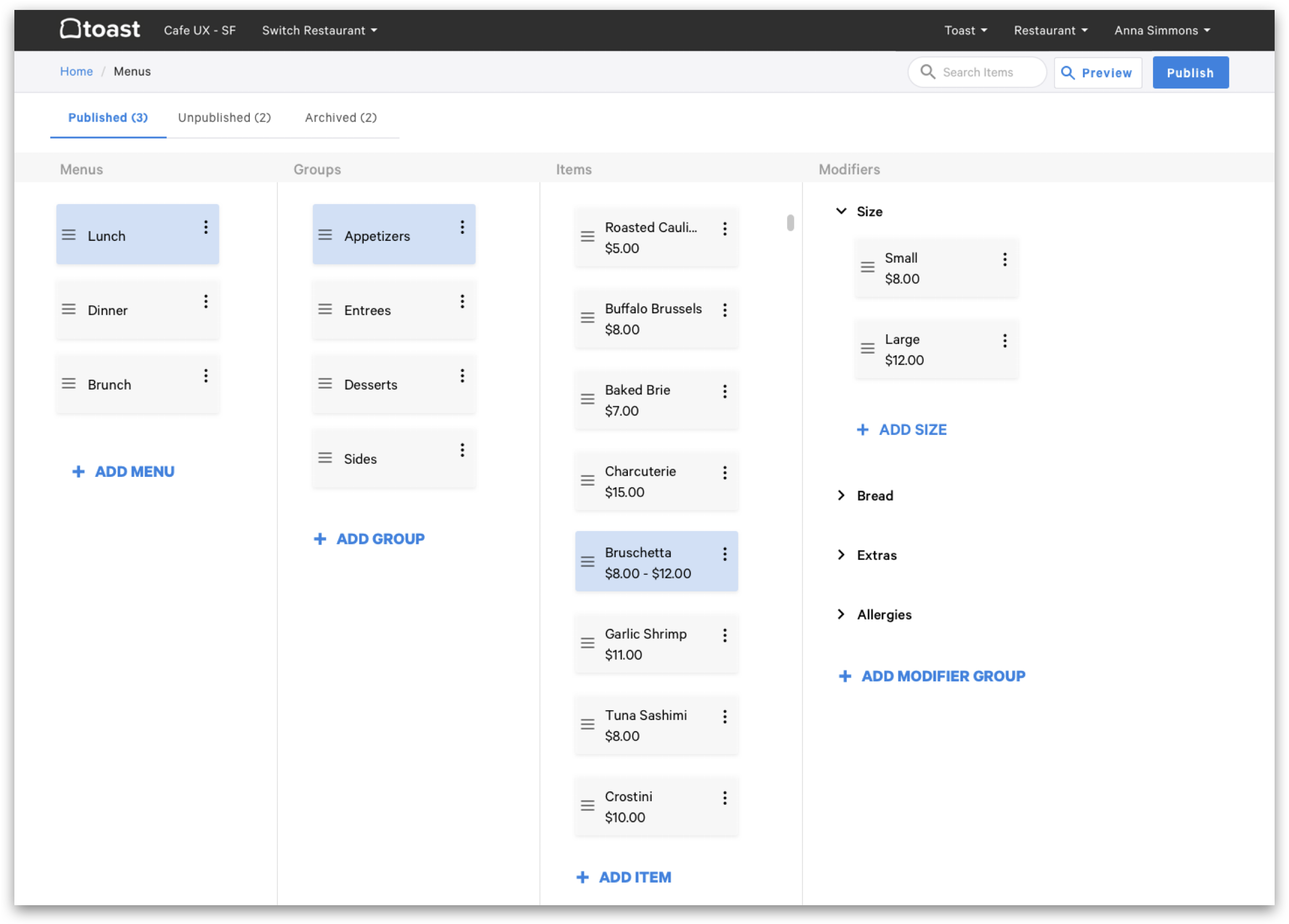Viewport: 1289px width, 924px height.
Task: Open the Dinner menu options kebab
Action: (206, 302)
